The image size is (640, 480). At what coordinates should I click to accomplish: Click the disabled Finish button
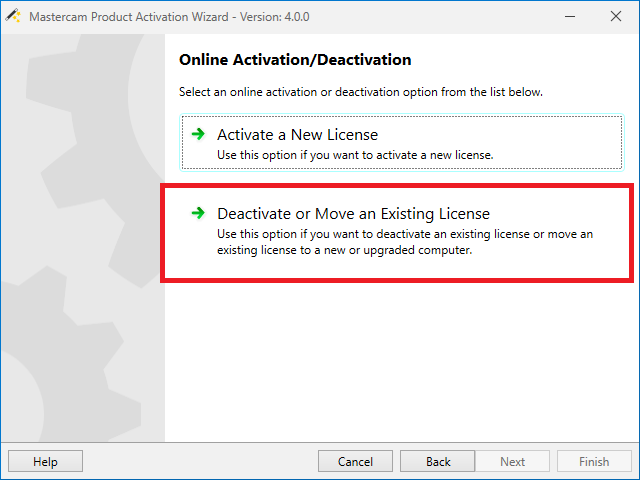click(x=594, y=462)
